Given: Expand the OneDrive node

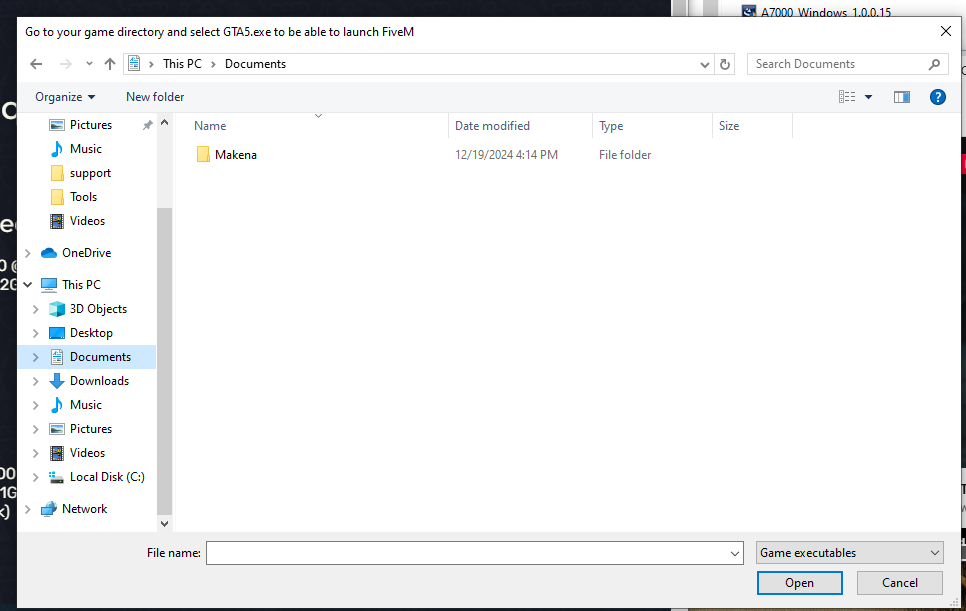Looking at the screenshot, I should 28,253.
